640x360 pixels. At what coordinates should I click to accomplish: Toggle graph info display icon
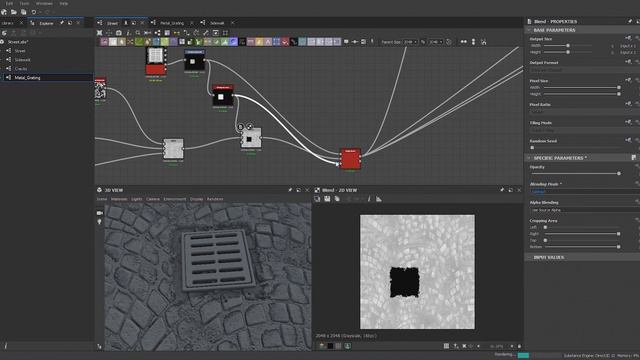pyautogui.click(x=128, y=33)
